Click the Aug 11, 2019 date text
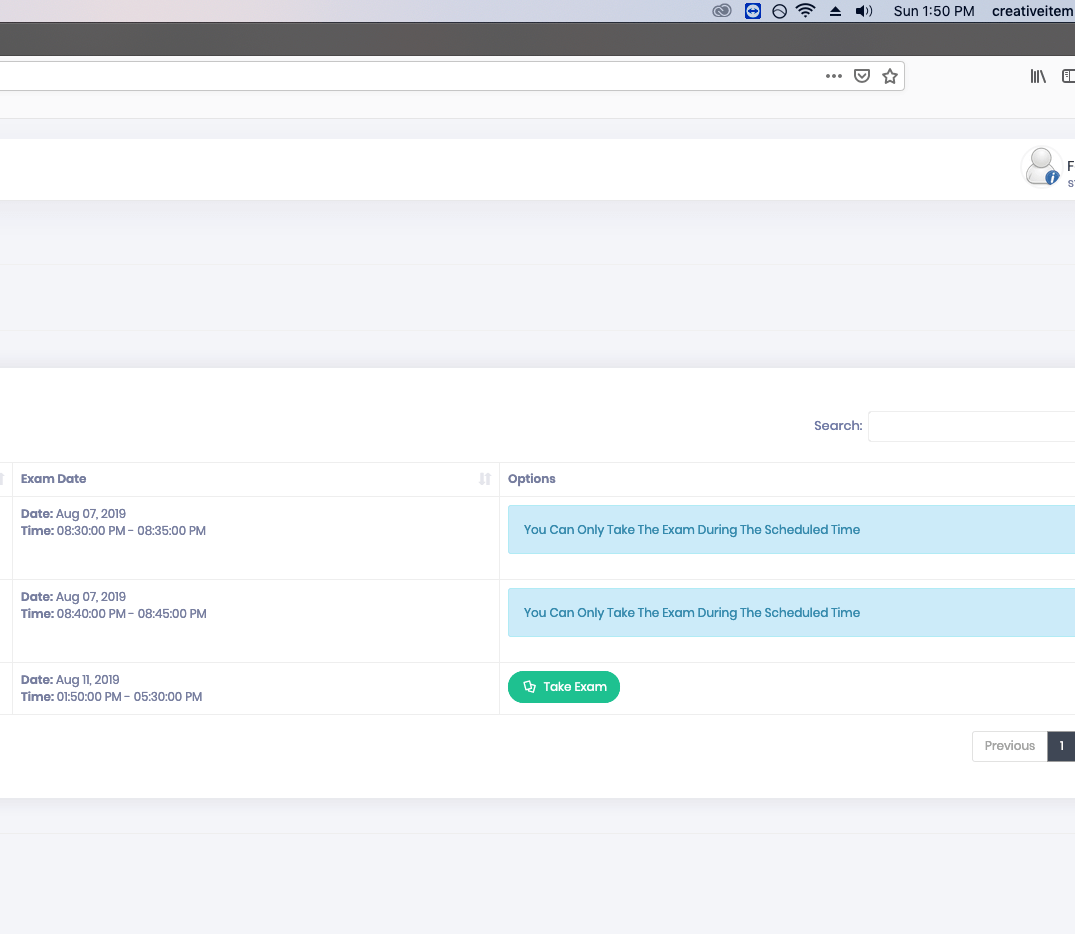Screen dimensions: 1075x934 (x=88, y=680)
